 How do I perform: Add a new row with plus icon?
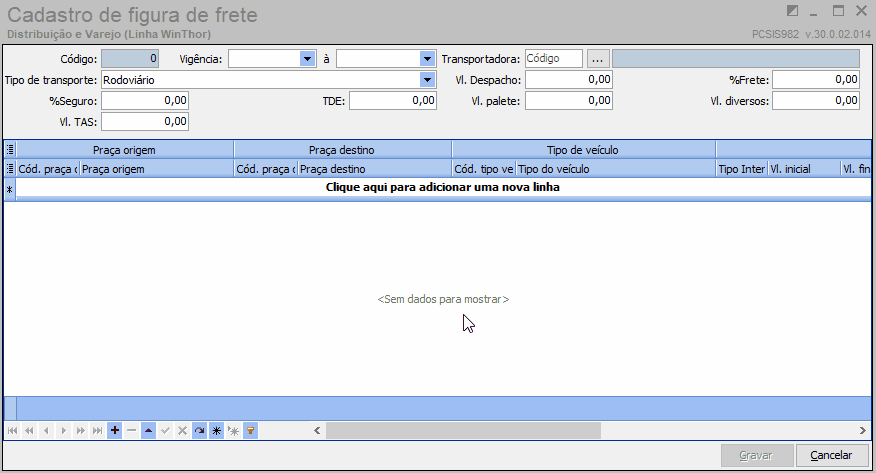(115, 431)
